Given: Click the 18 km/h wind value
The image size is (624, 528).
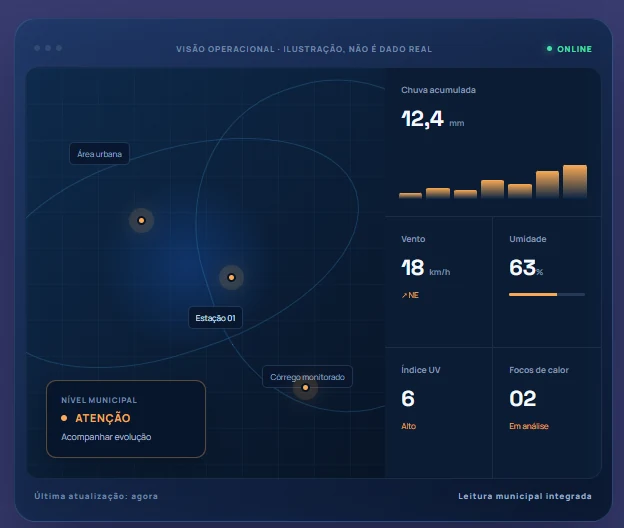Looking at the screenshot, I should click(426, 268).
